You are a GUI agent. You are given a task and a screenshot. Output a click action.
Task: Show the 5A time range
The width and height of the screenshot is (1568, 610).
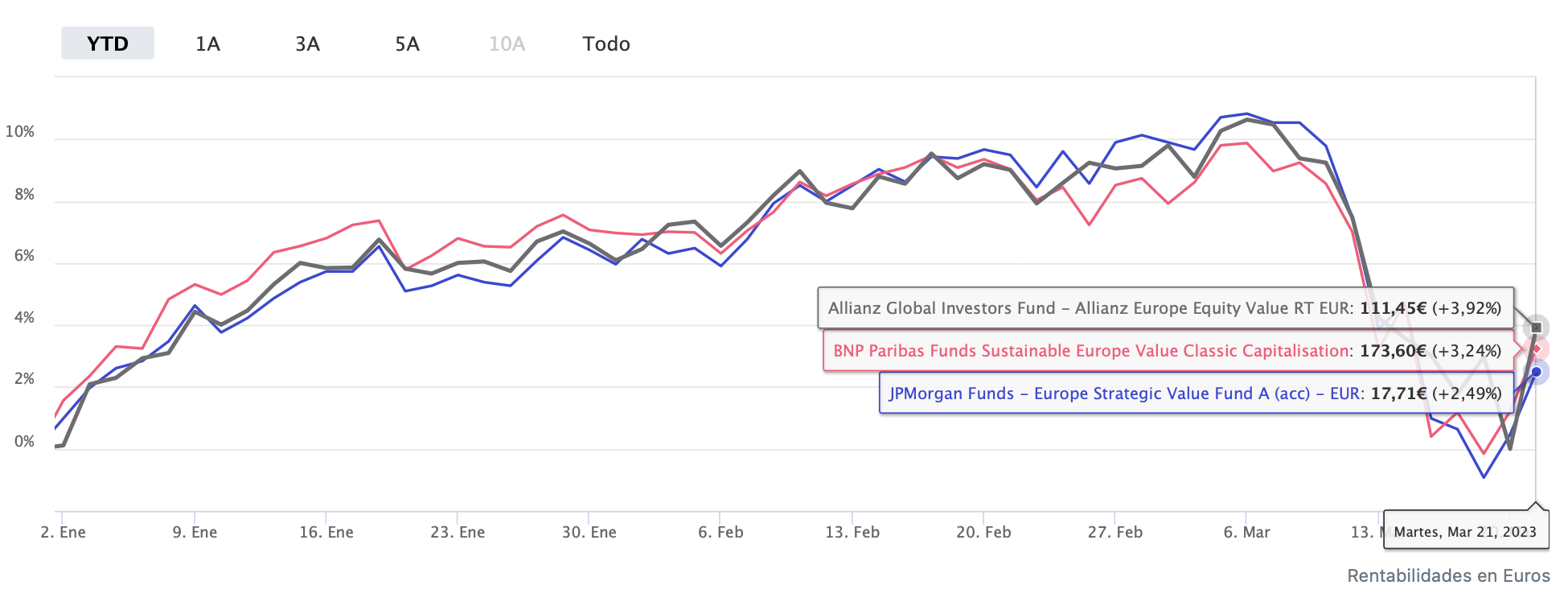pyautogui.click(x=407, y=43)
